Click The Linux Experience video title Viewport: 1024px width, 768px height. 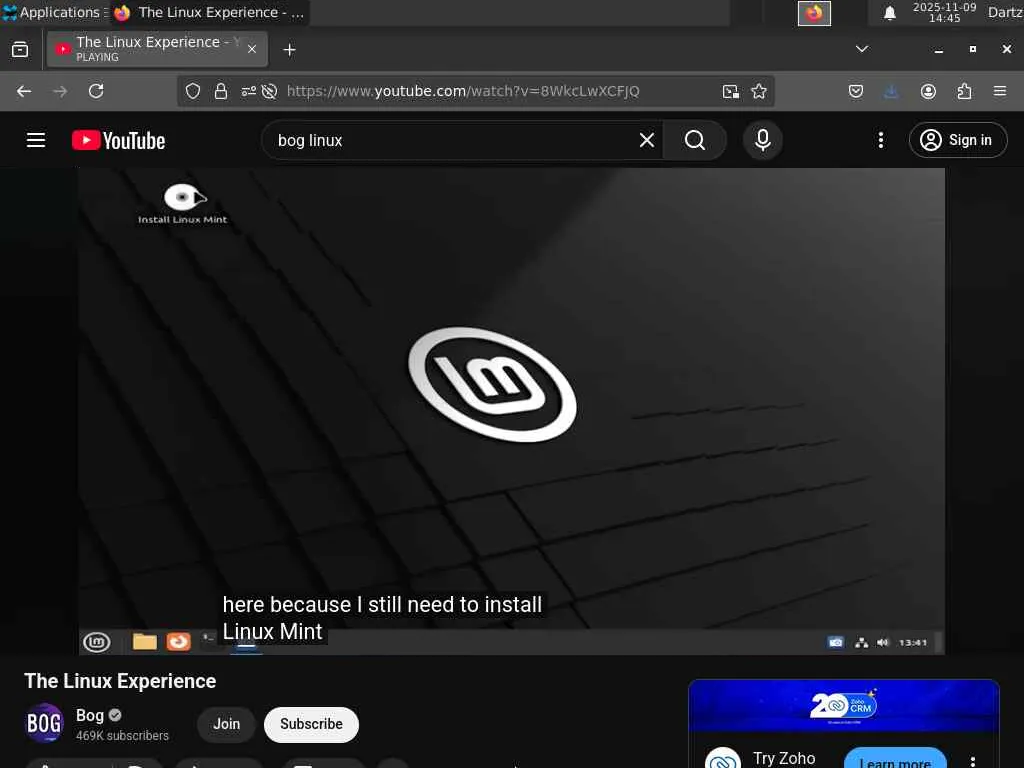point(120,681)
